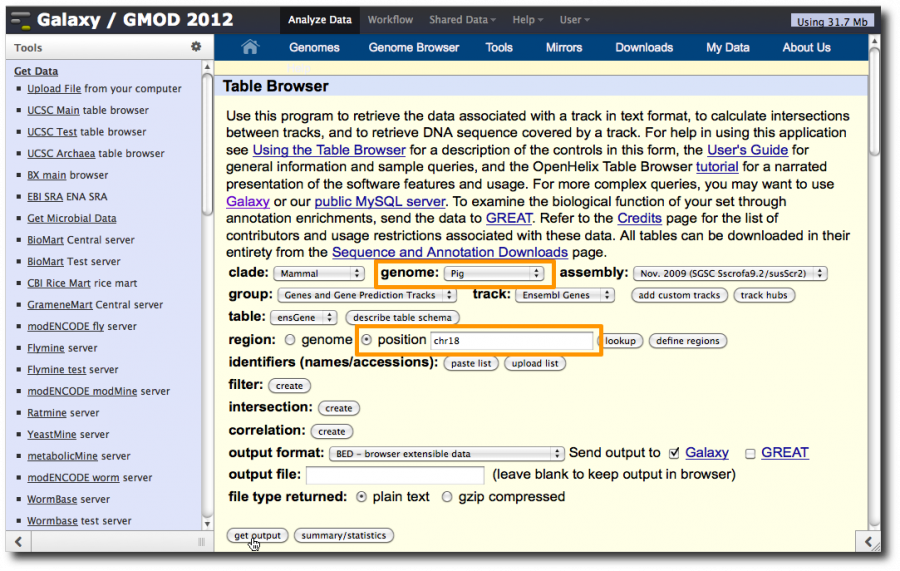The width and height of the screenshot is (900, 571).
Task: Create a filter
Action: coord(289,386)
